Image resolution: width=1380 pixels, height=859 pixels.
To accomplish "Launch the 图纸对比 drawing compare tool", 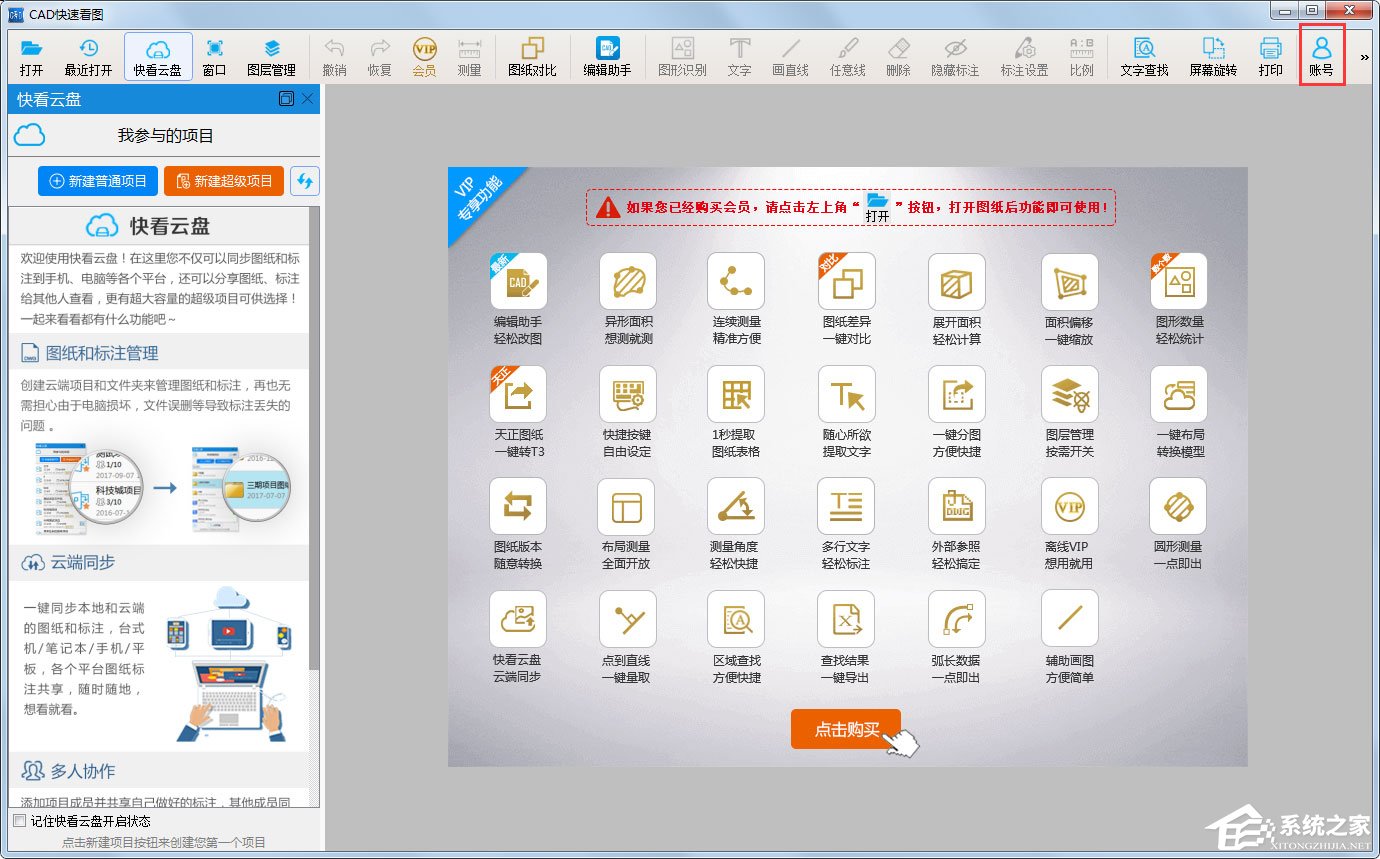I will click(533, 55).
